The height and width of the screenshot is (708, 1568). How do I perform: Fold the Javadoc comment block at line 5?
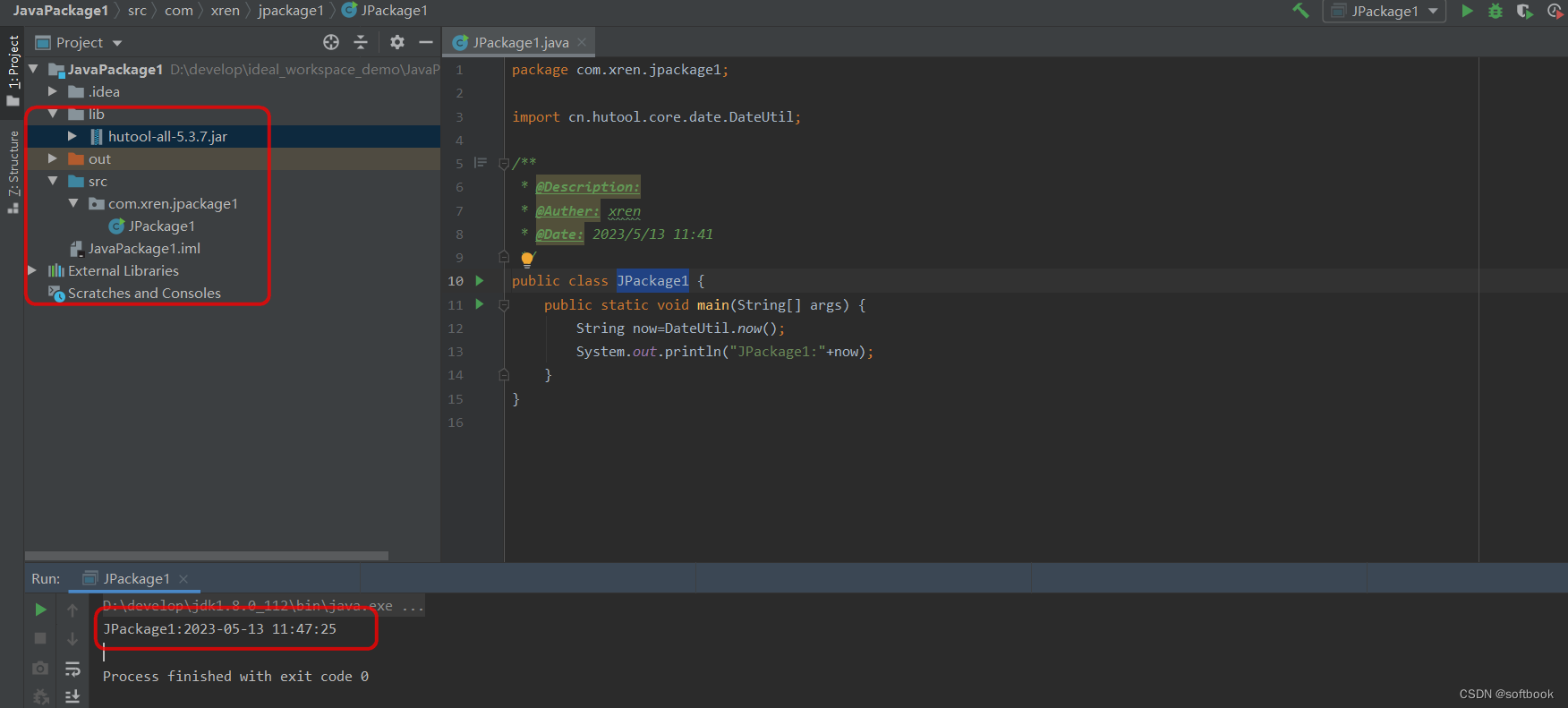[504, 164]
